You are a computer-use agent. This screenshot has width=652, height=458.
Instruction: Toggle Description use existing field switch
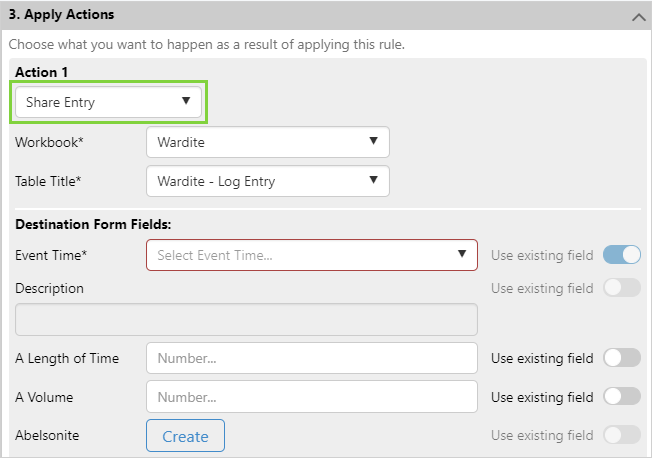pyautogui.click(x=622, y=288)
